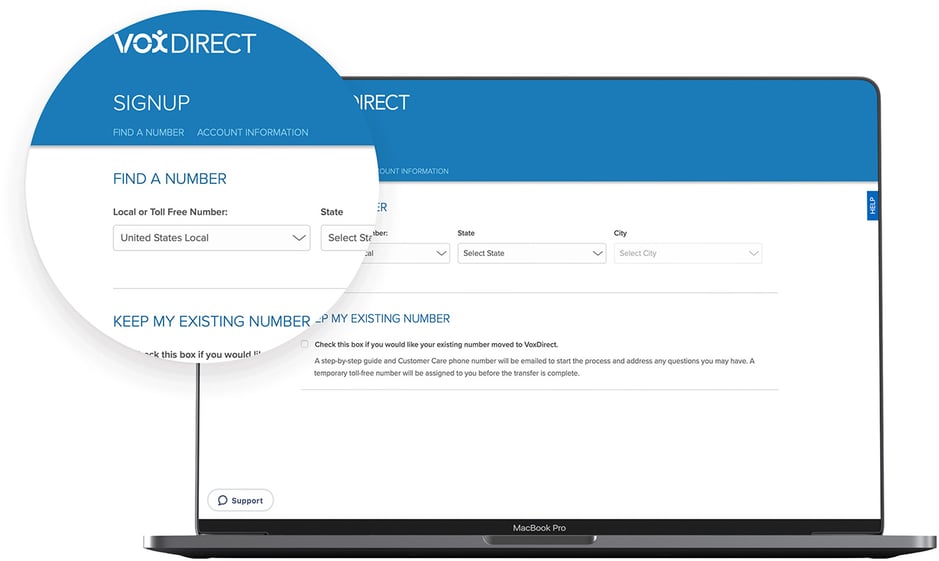This screenshot has height=561, width=939.
Task: Open the Support chat button
Action: coord(240,501)
